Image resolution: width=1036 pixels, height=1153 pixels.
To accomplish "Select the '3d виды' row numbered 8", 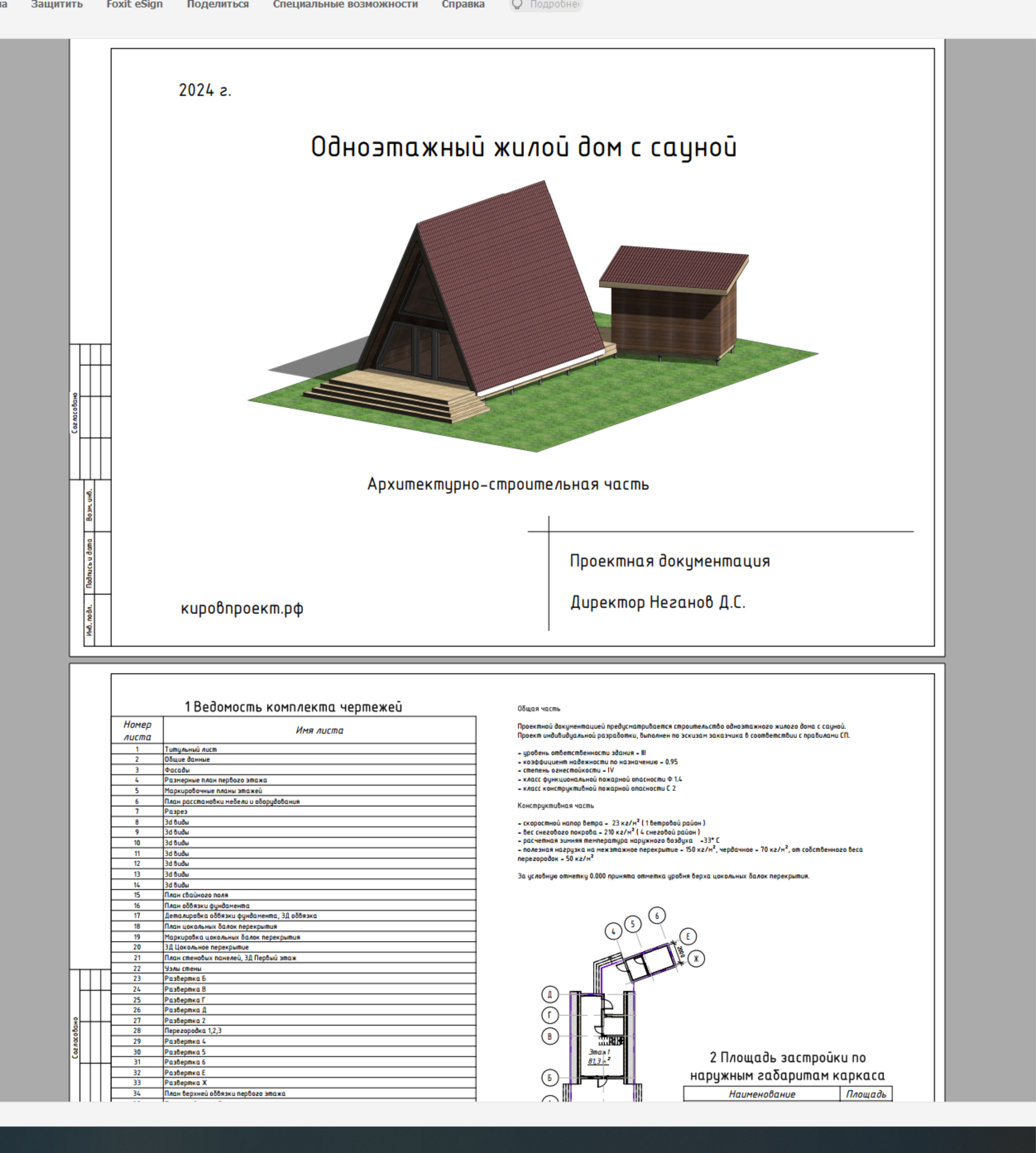I will tap(294, 822).
